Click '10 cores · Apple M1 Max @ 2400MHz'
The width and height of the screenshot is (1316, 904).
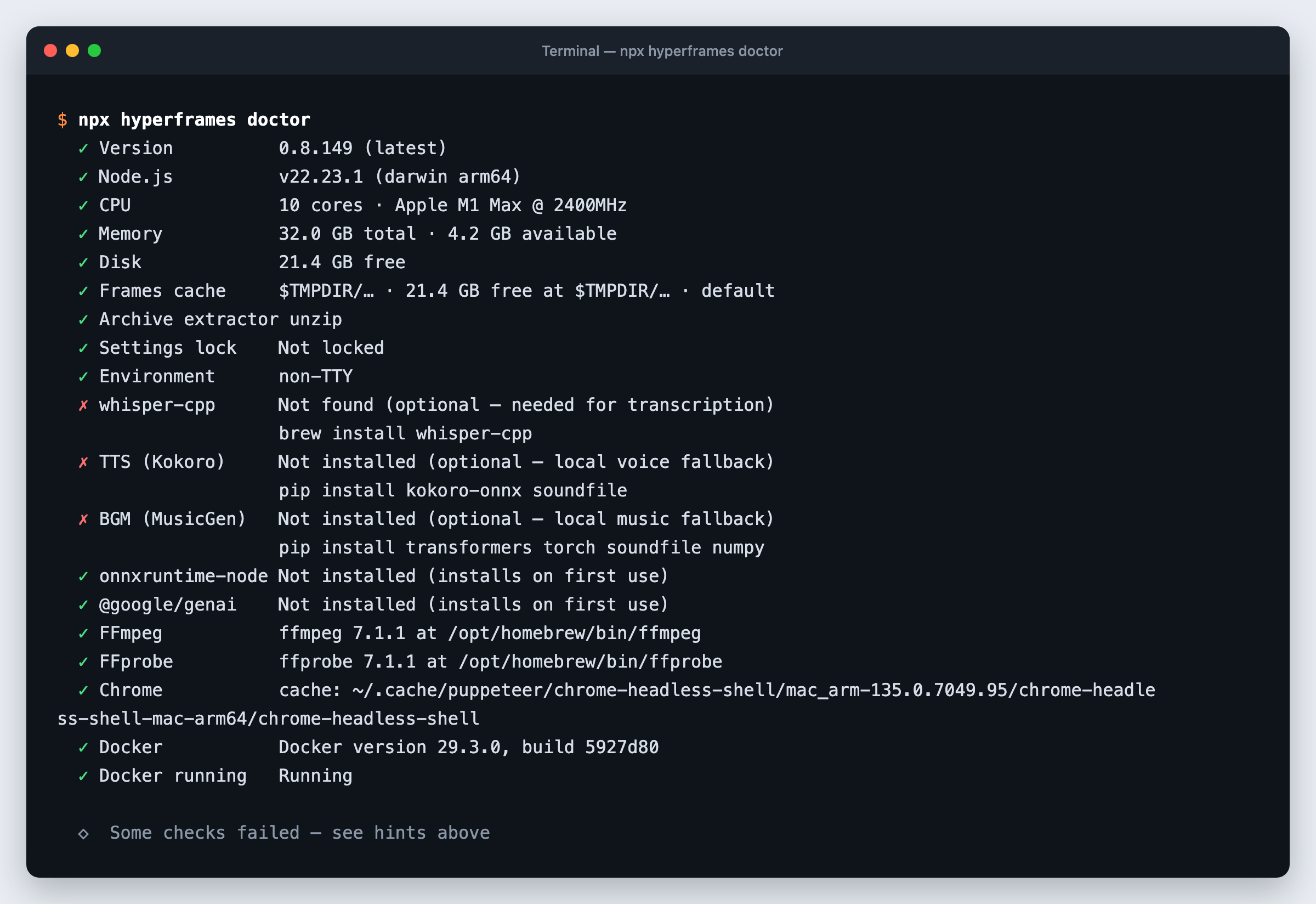(x=453, y=206)
